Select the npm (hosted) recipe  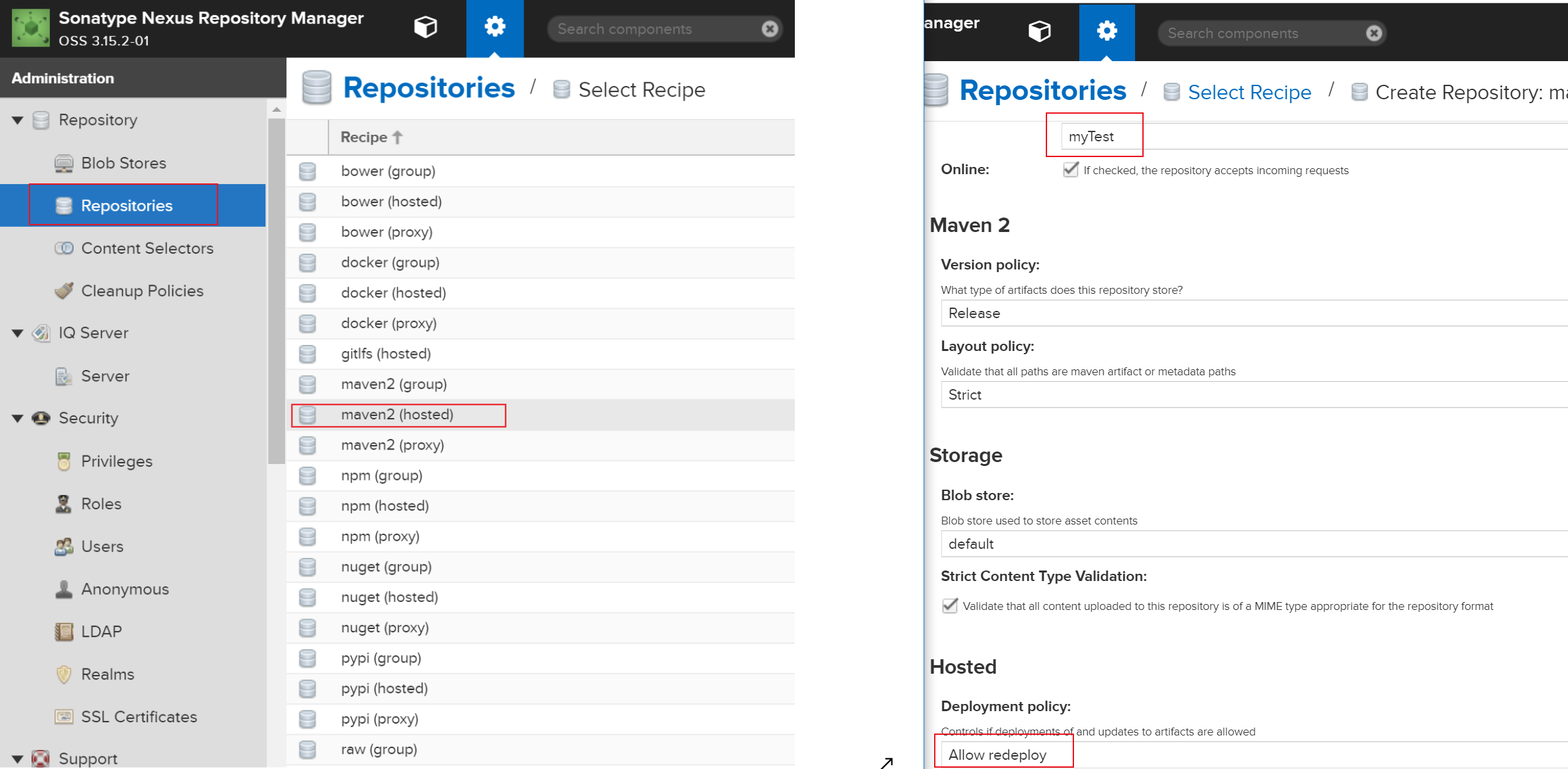coord(541,506)
